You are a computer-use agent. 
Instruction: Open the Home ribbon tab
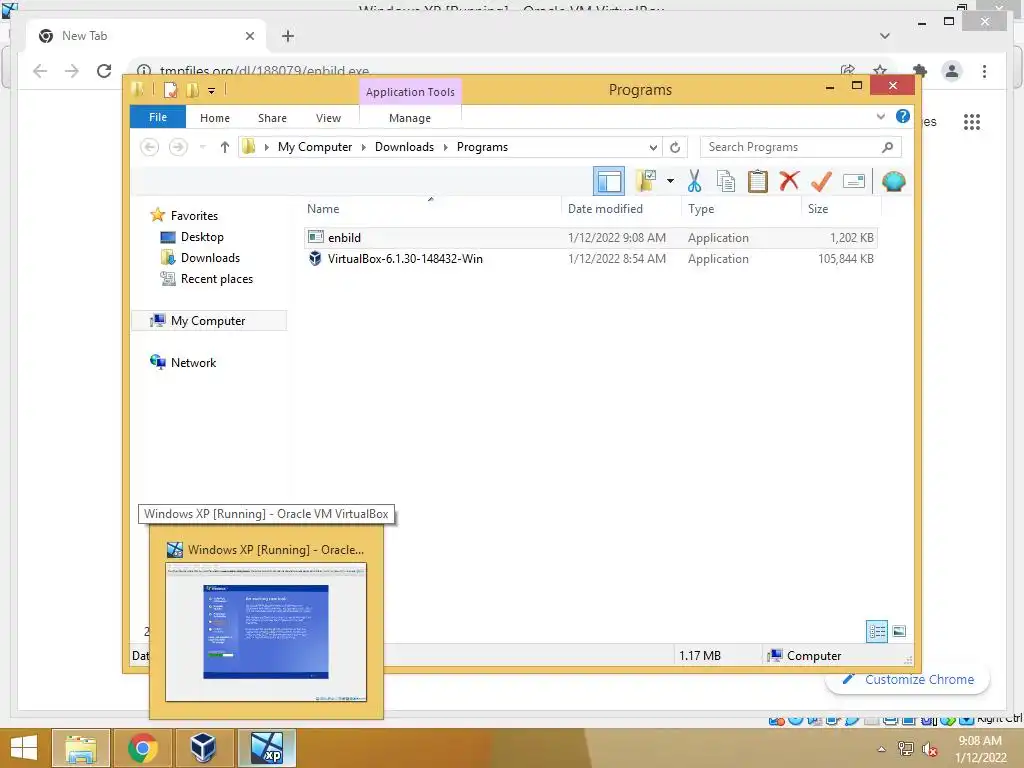point(215,118)
